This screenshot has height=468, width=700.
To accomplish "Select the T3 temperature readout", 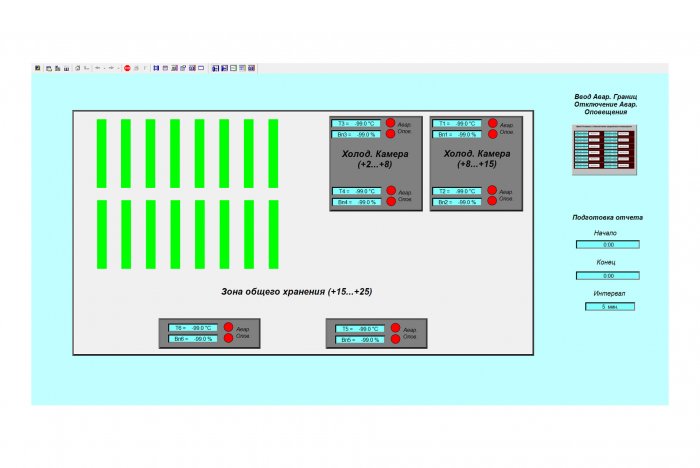I will (x=356, y=123).
